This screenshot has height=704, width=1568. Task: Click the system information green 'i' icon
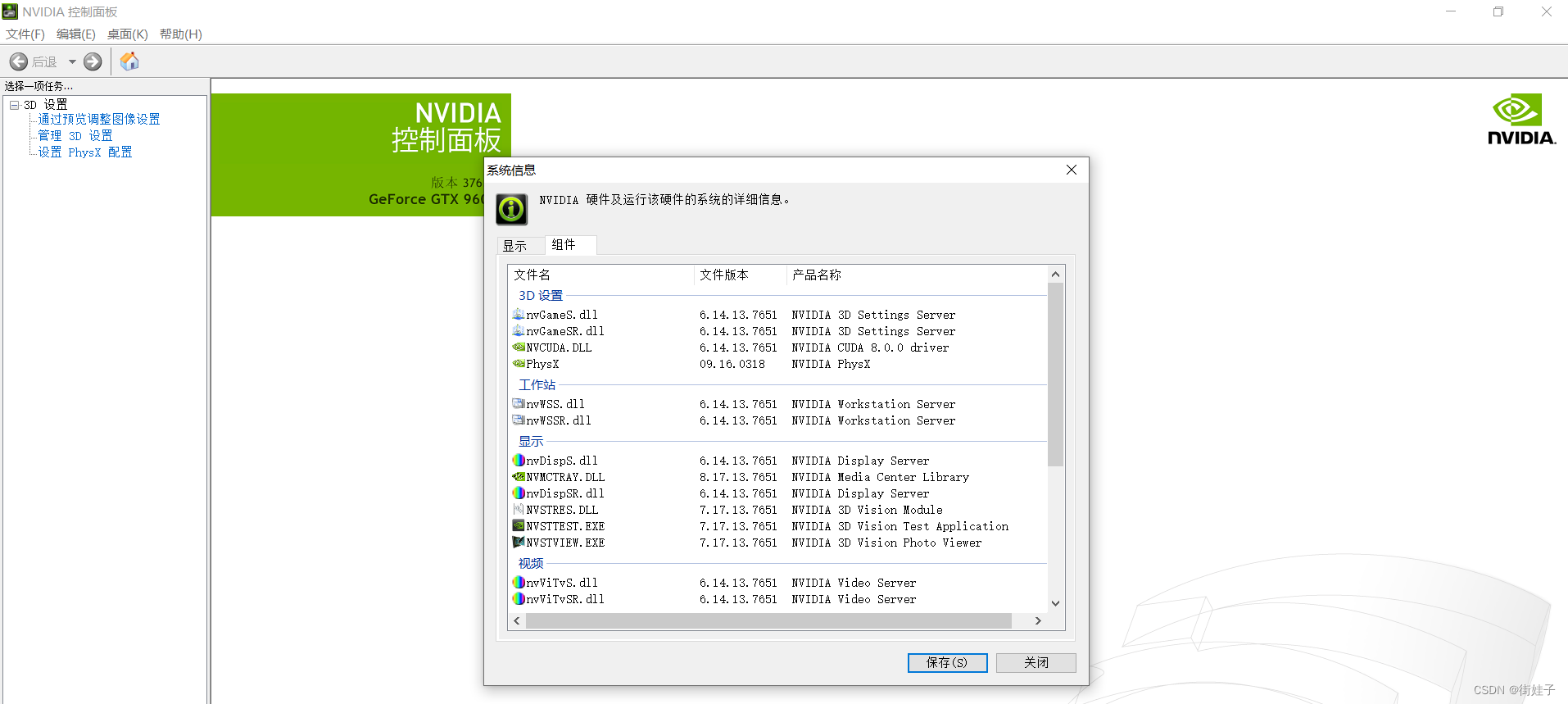512,210
